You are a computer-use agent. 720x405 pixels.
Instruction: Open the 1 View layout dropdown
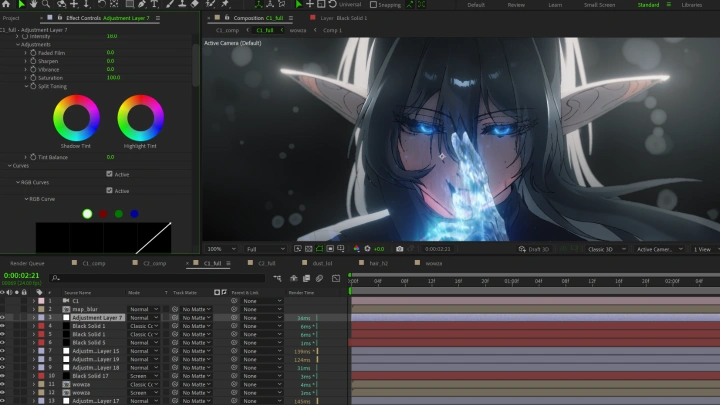[x=705, y=249]
